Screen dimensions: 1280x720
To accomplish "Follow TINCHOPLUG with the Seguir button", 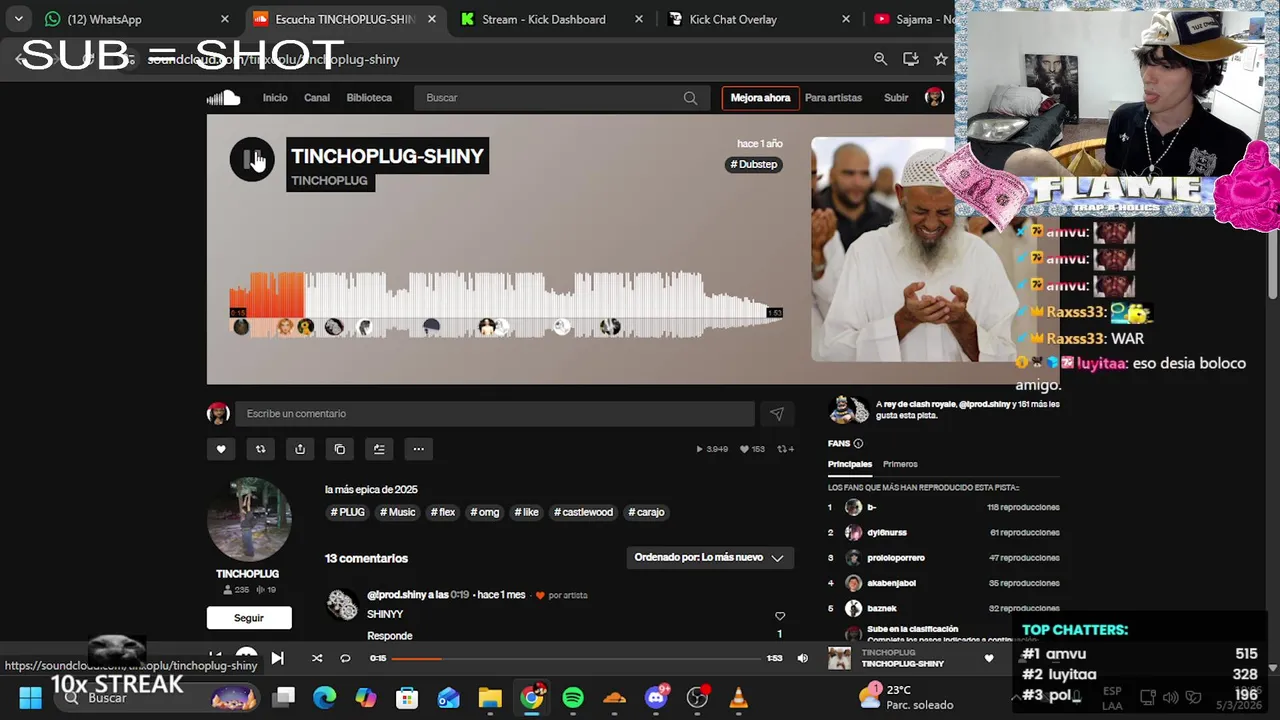I will 249,618.
